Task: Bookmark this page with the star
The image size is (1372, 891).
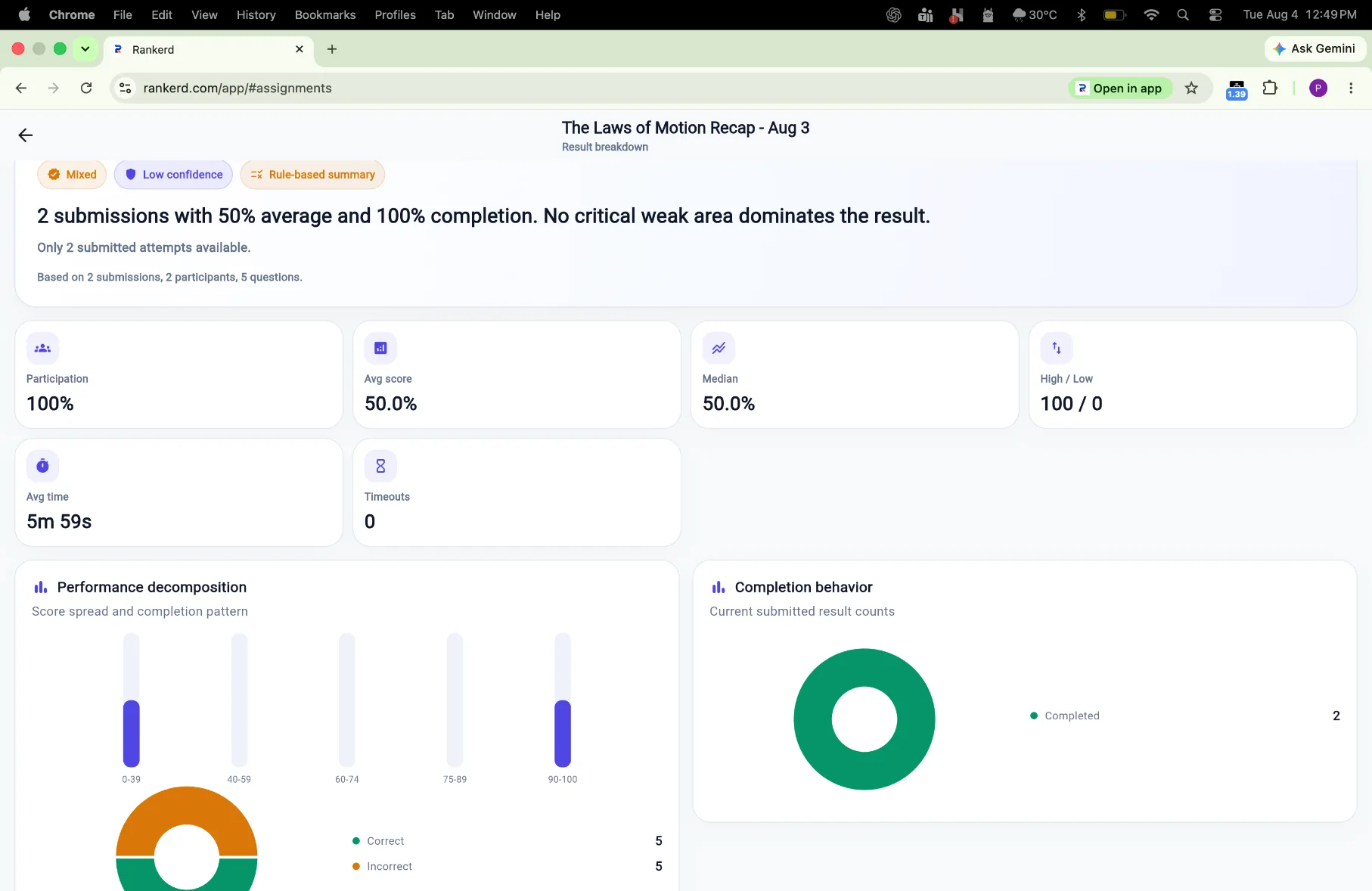Action: (1191, 88)
